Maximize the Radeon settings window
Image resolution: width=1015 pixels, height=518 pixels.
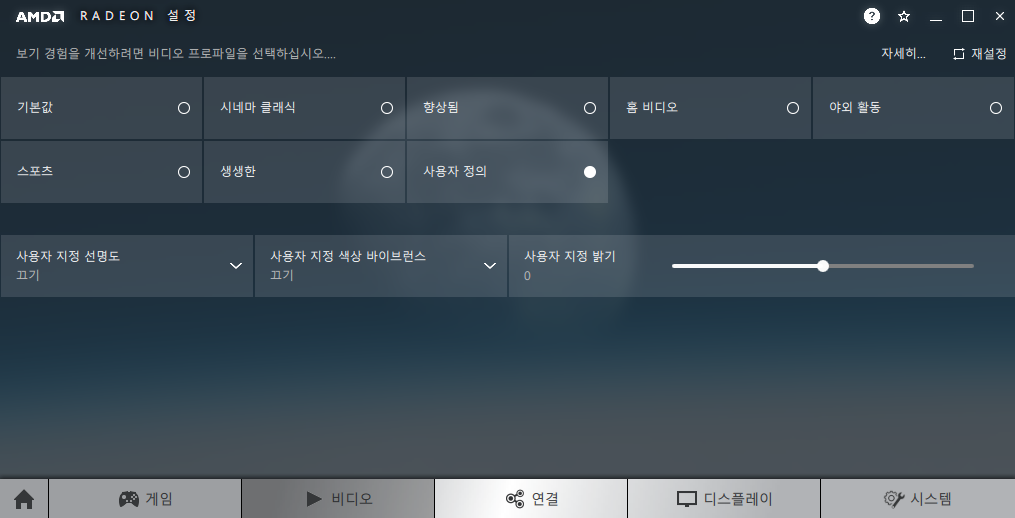pyautogui.click(x=968, y=17)
